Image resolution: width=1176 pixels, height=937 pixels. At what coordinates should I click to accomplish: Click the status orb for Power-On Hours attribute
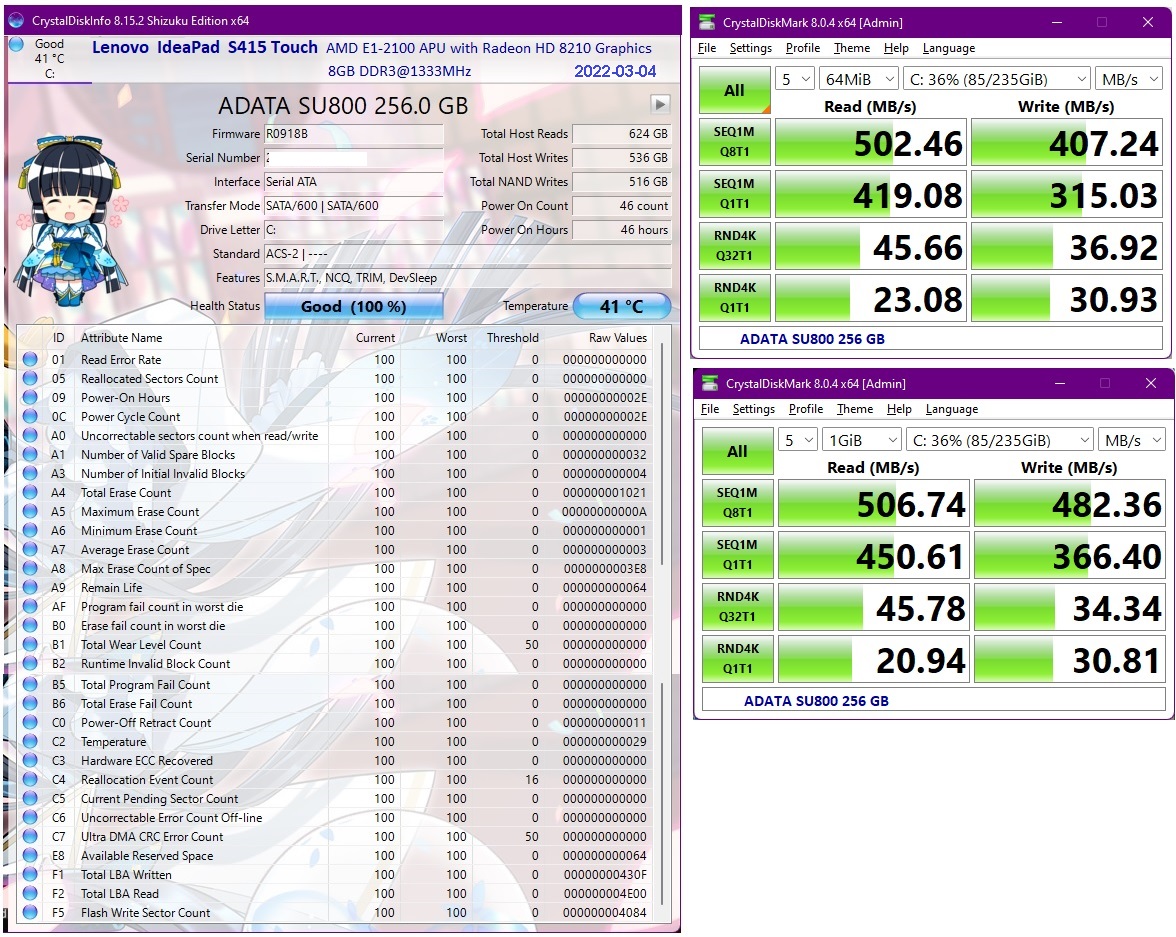(30, 398)
